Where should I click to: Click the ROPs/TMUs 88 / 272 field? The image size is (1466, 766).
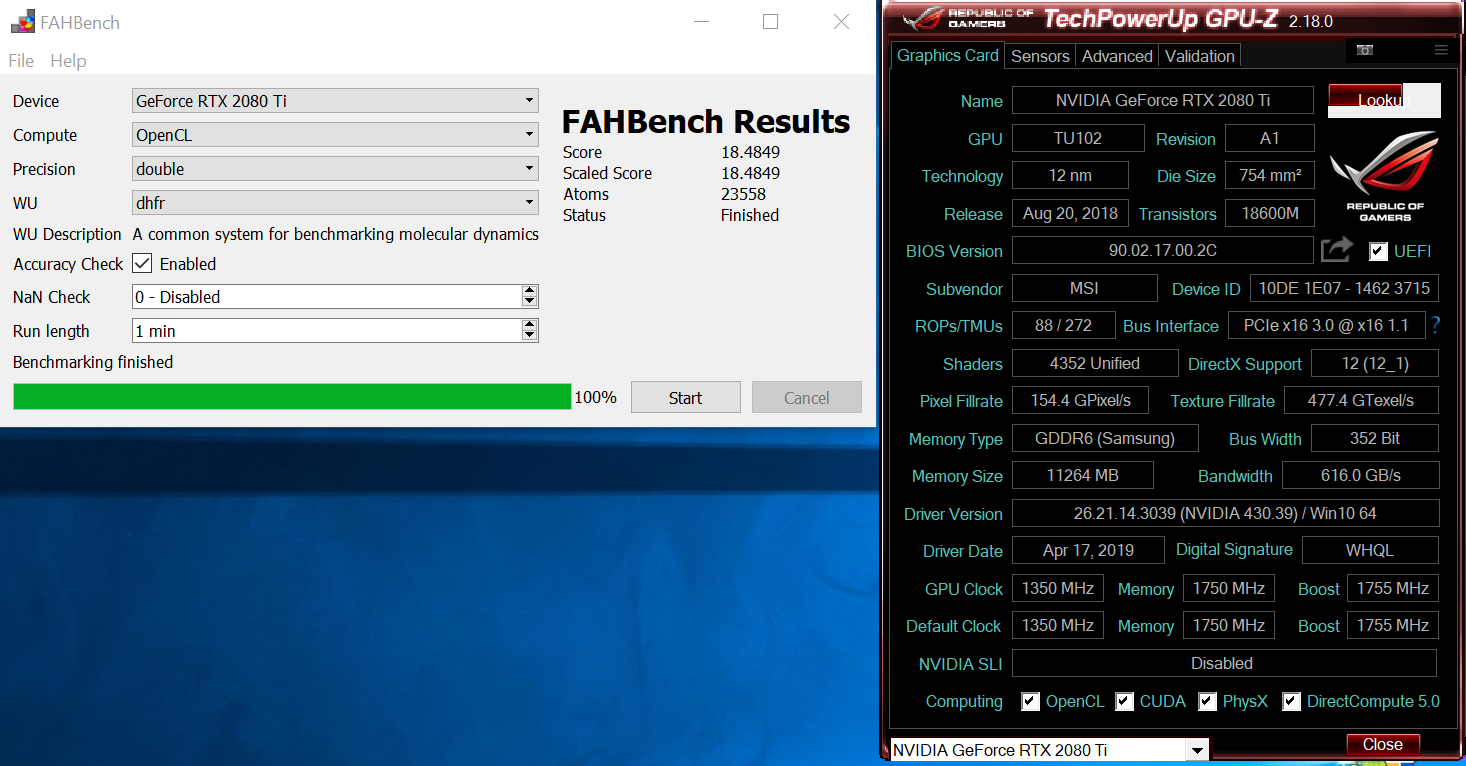[x=1064, y=325]
